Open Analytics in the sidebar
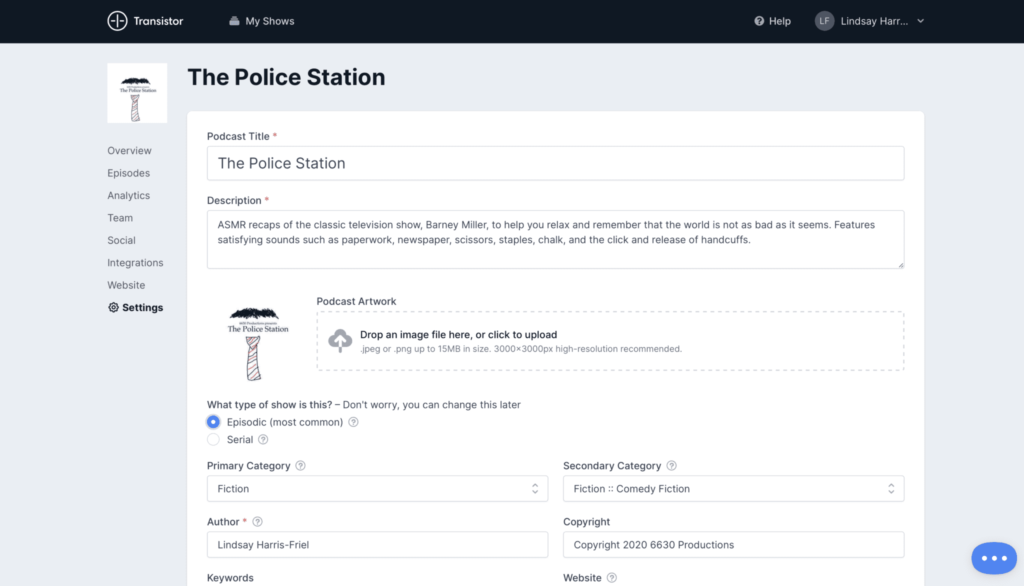This screenshot has height=586, width=1024. [x=128, y=196]
